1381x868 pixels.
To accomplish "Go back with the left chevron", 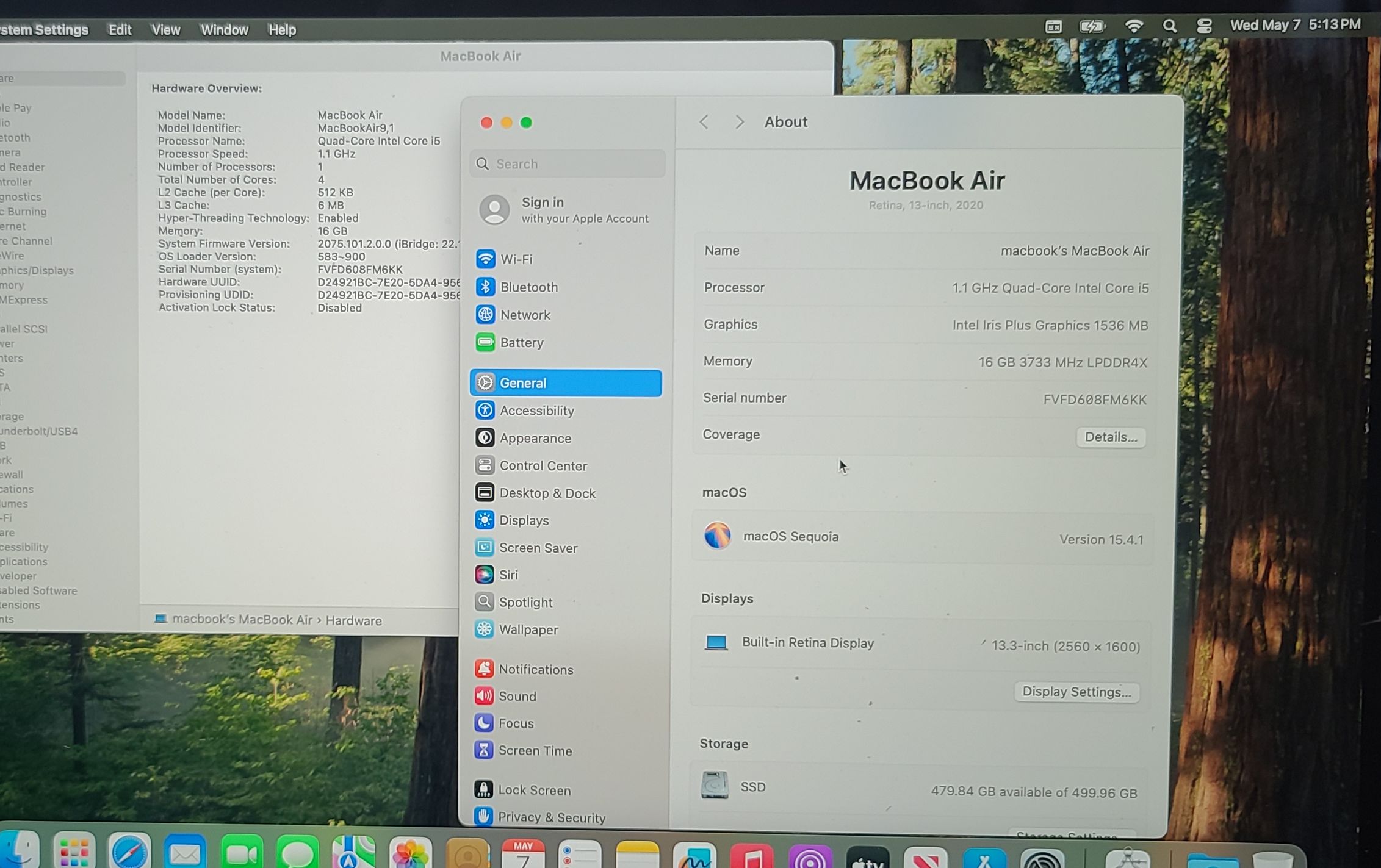I will (704, 122).
